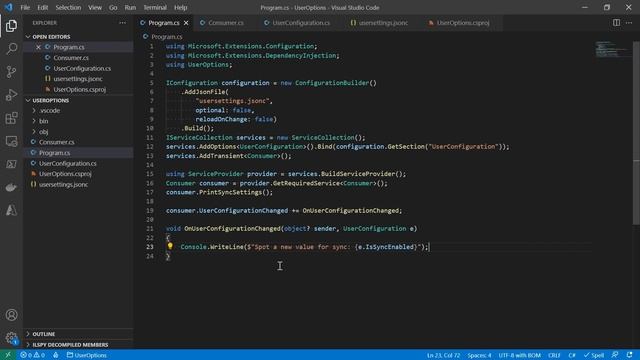Split the editor to the right
640x360 pixels.
[x=616, y=23]
